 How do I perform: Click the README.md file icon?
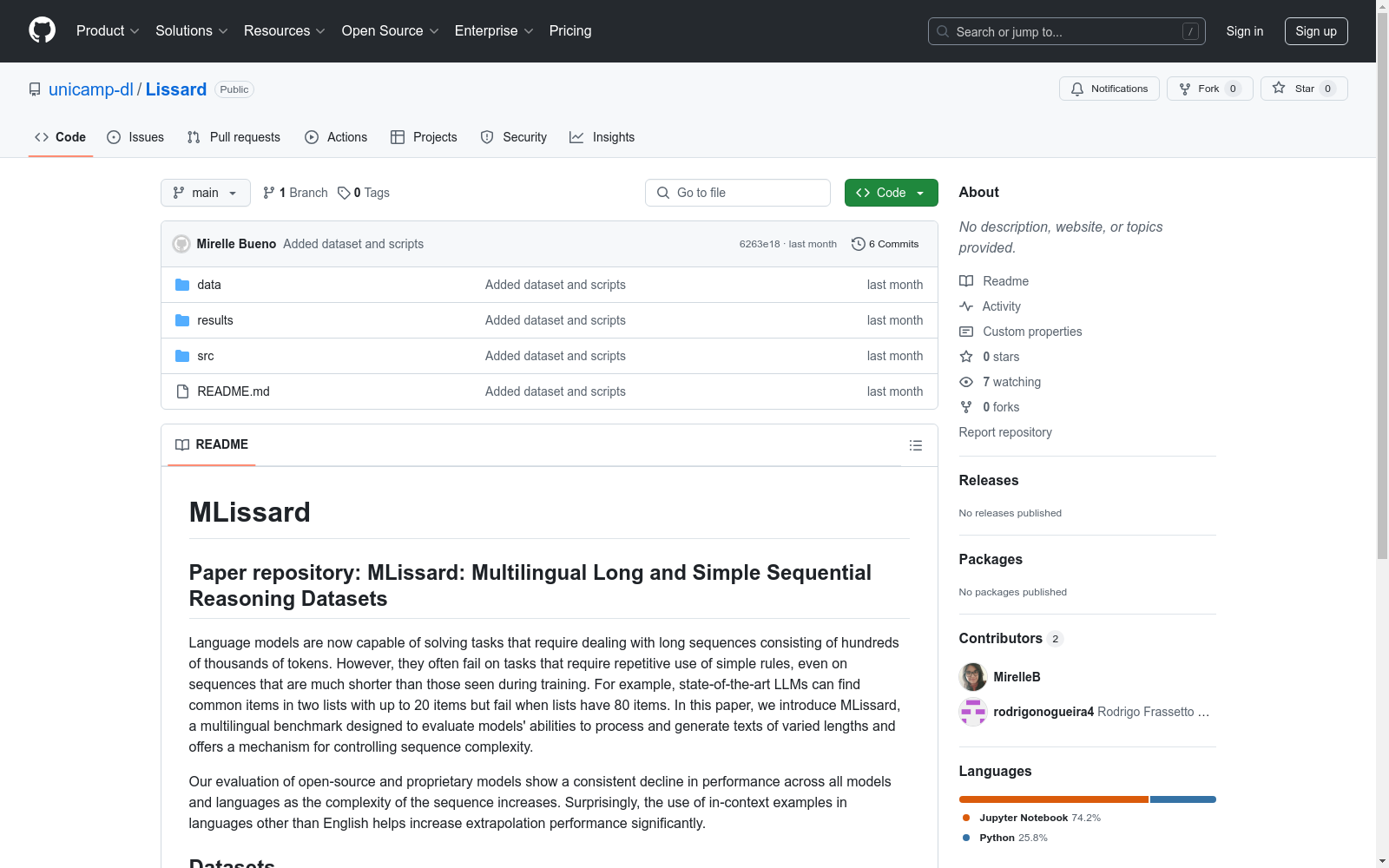click(182, 391)
